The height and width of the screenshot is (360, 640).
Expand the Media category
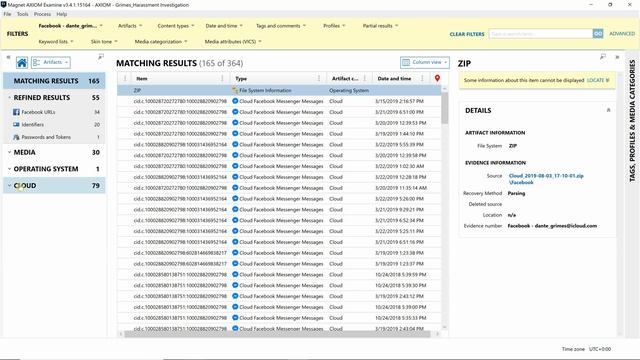point(9,152)
